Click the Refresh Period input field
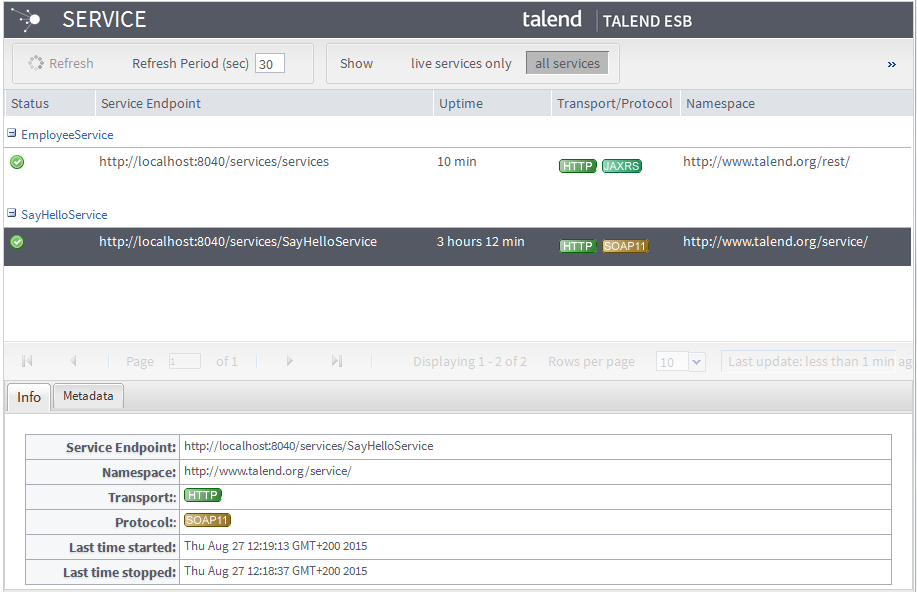Viewport: 917px width, 592px height. click(x=270, y=64)
